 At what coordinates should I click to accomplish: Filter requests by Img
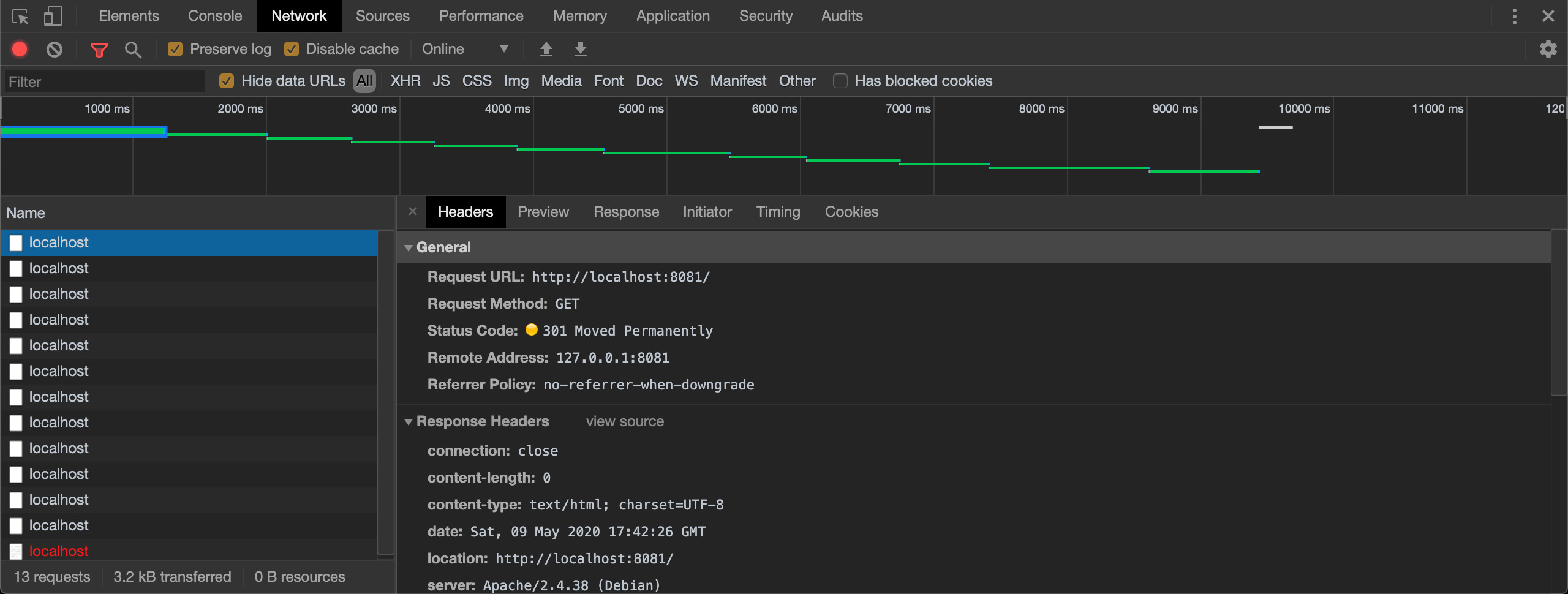tap(516, 81)
